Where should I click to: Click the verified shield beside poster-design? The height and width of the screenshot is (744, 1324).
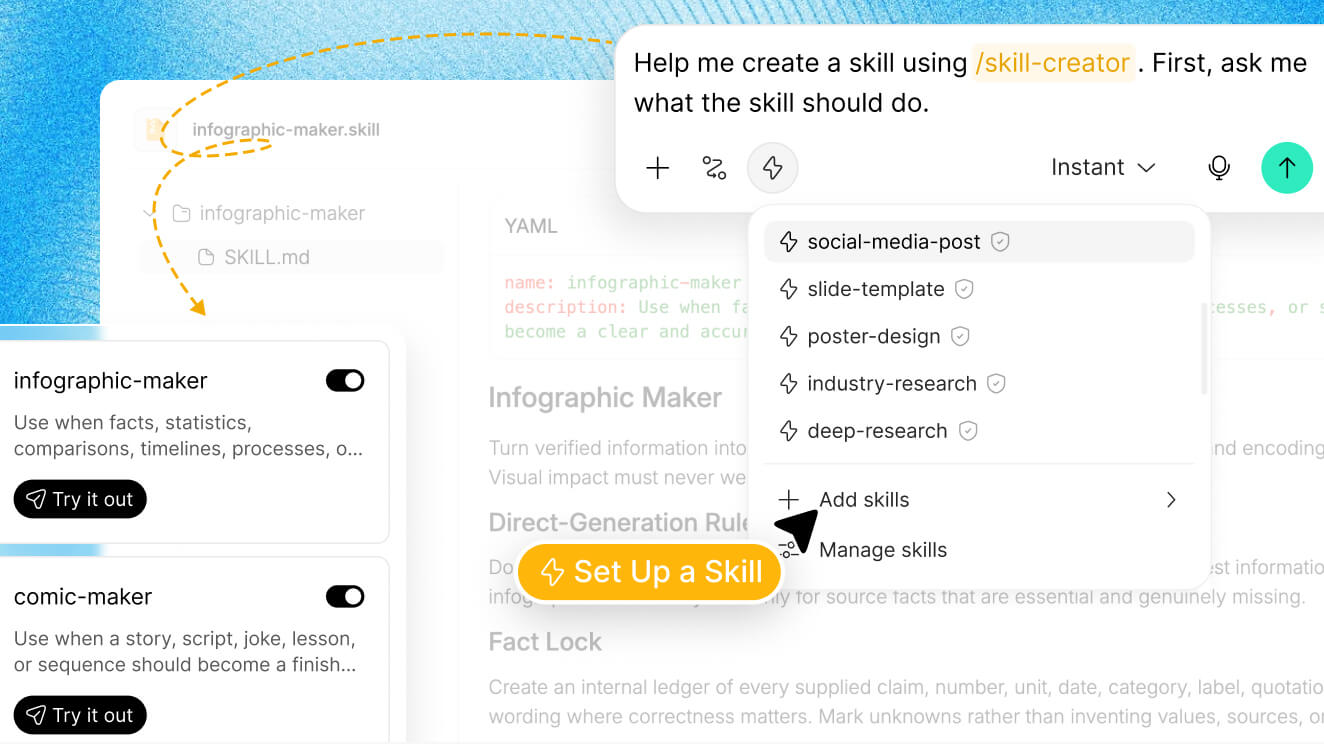(x=960, y=336)
